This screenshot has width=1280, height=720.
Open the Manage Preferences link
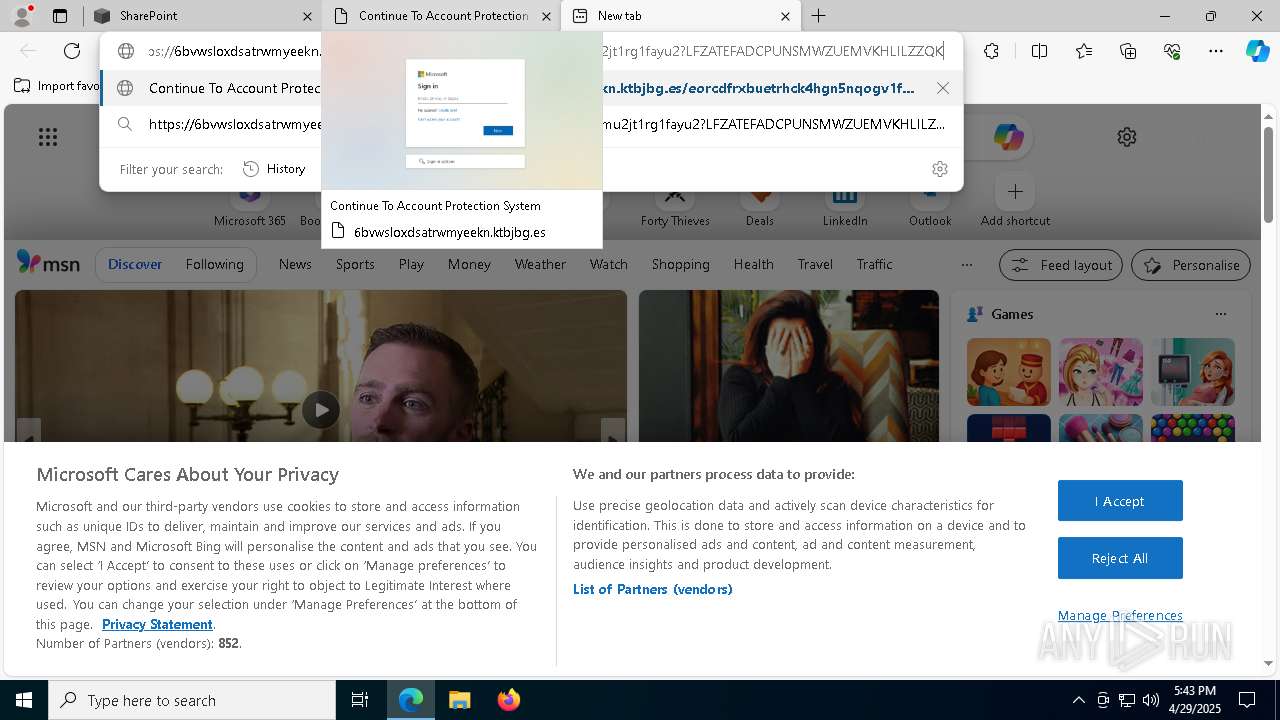pyautogui.click(x=1120, y=615)
